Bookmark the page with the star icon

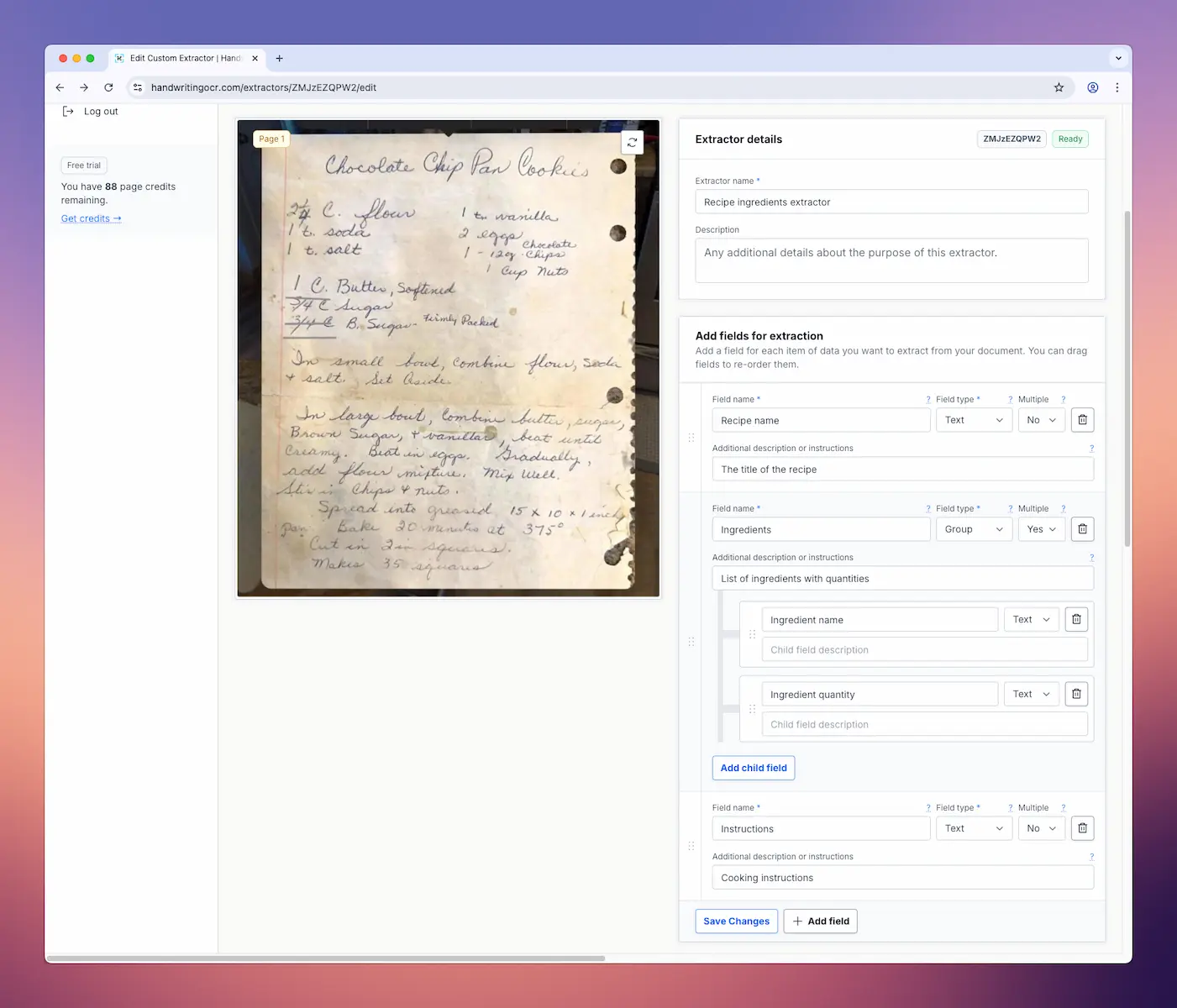click(1059, 87)
